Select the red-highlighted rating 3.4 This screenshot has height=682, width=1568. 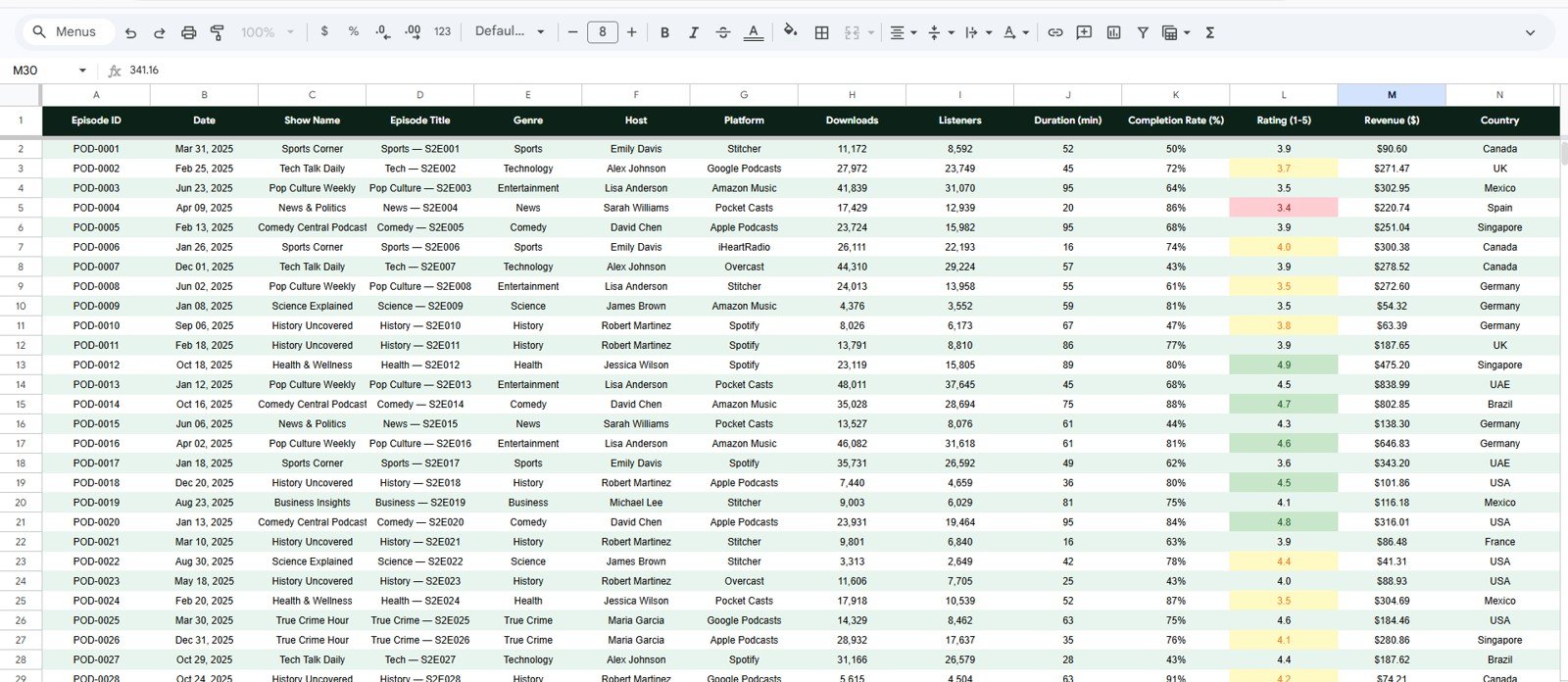1284,208
